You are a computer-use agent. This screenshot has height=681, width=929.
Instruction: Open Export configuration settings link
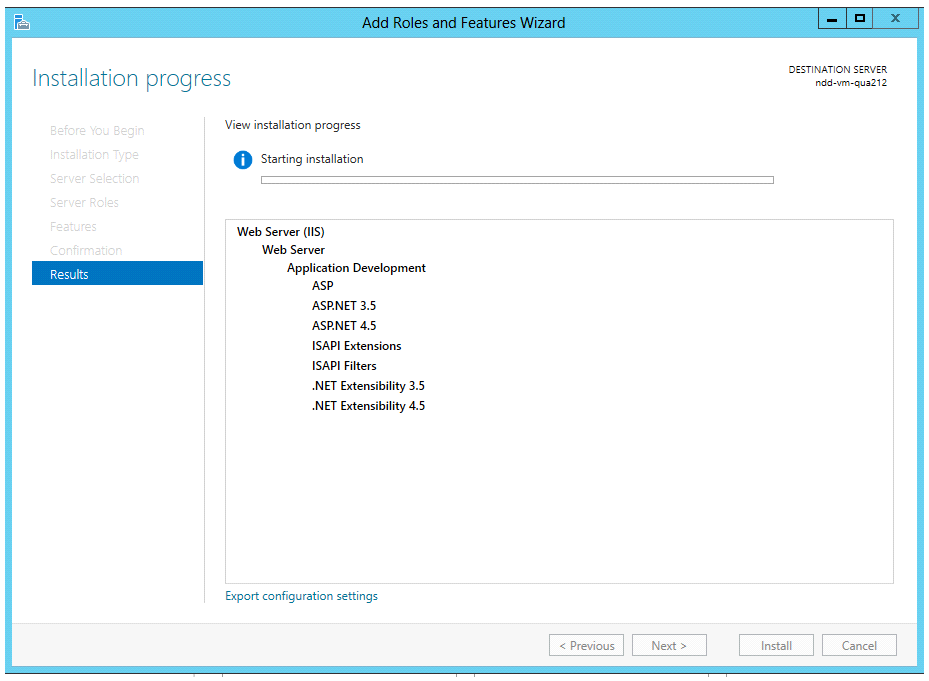point(301,596)
